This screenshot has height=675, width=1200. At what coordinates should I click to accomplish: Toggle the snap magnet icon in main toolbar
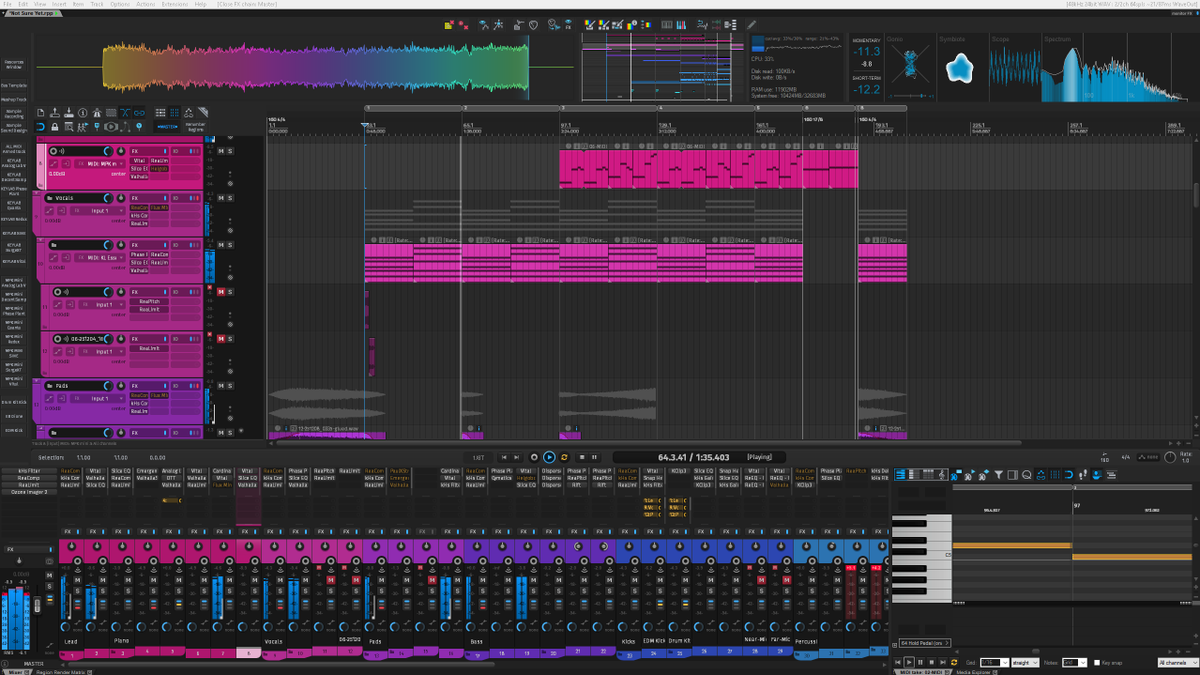[x=40, y=127]
